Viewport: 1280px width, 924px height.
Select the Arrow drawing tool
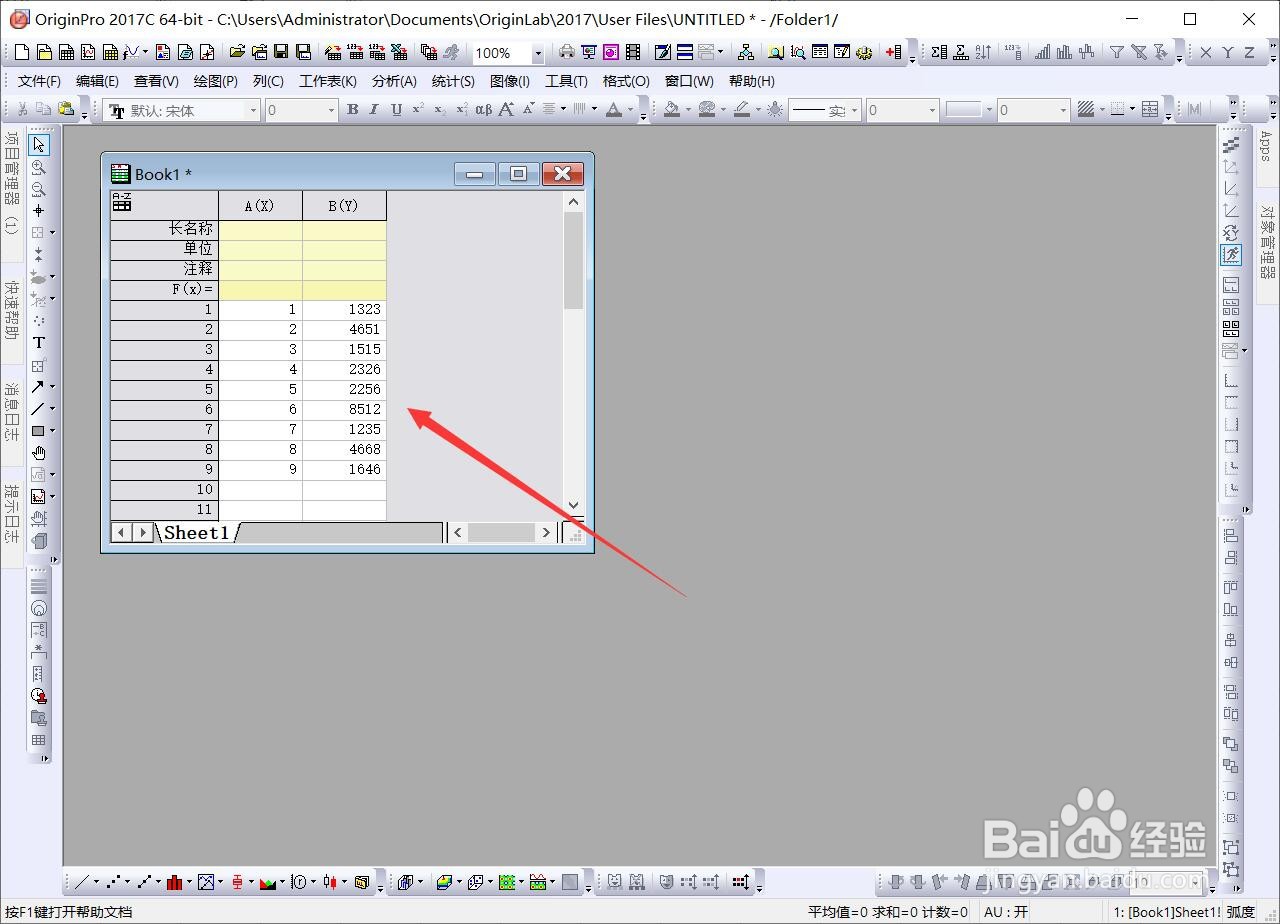37,387
